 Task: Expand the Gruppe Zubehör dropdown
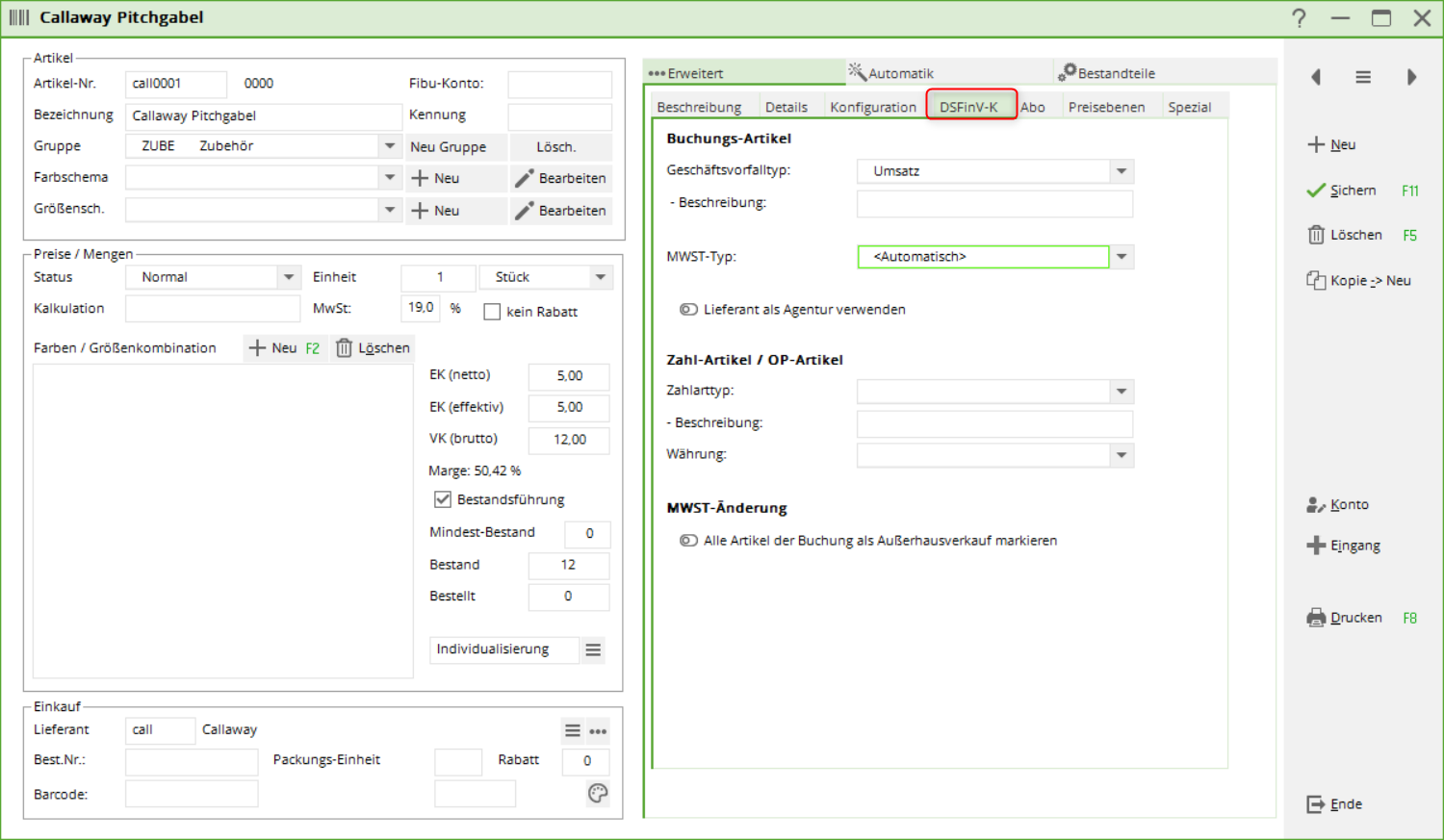pos(390,146)
